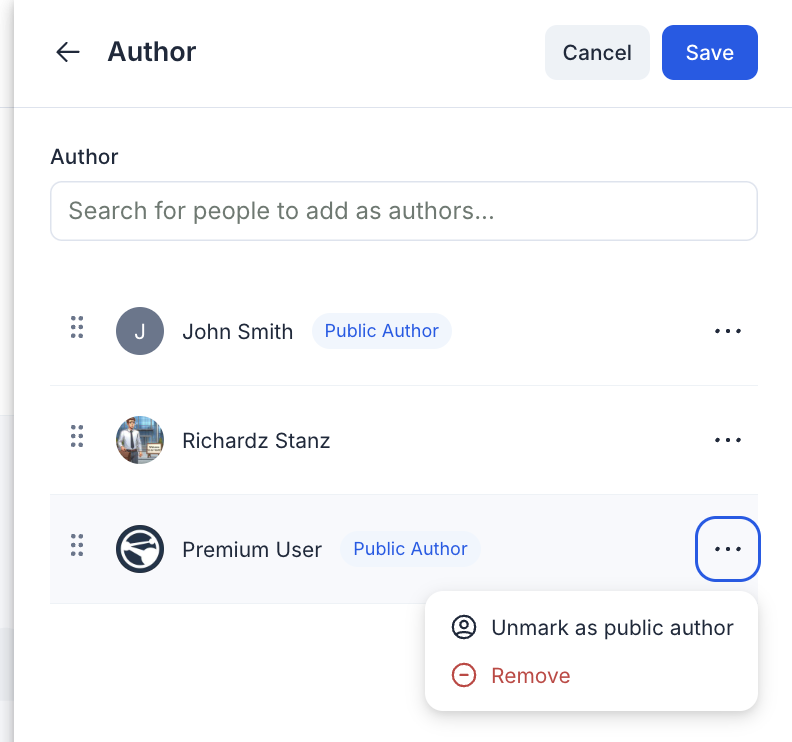This screenshot has width=792, height=742.
Task: Focus the author search field
Action: tap(404, 211)
